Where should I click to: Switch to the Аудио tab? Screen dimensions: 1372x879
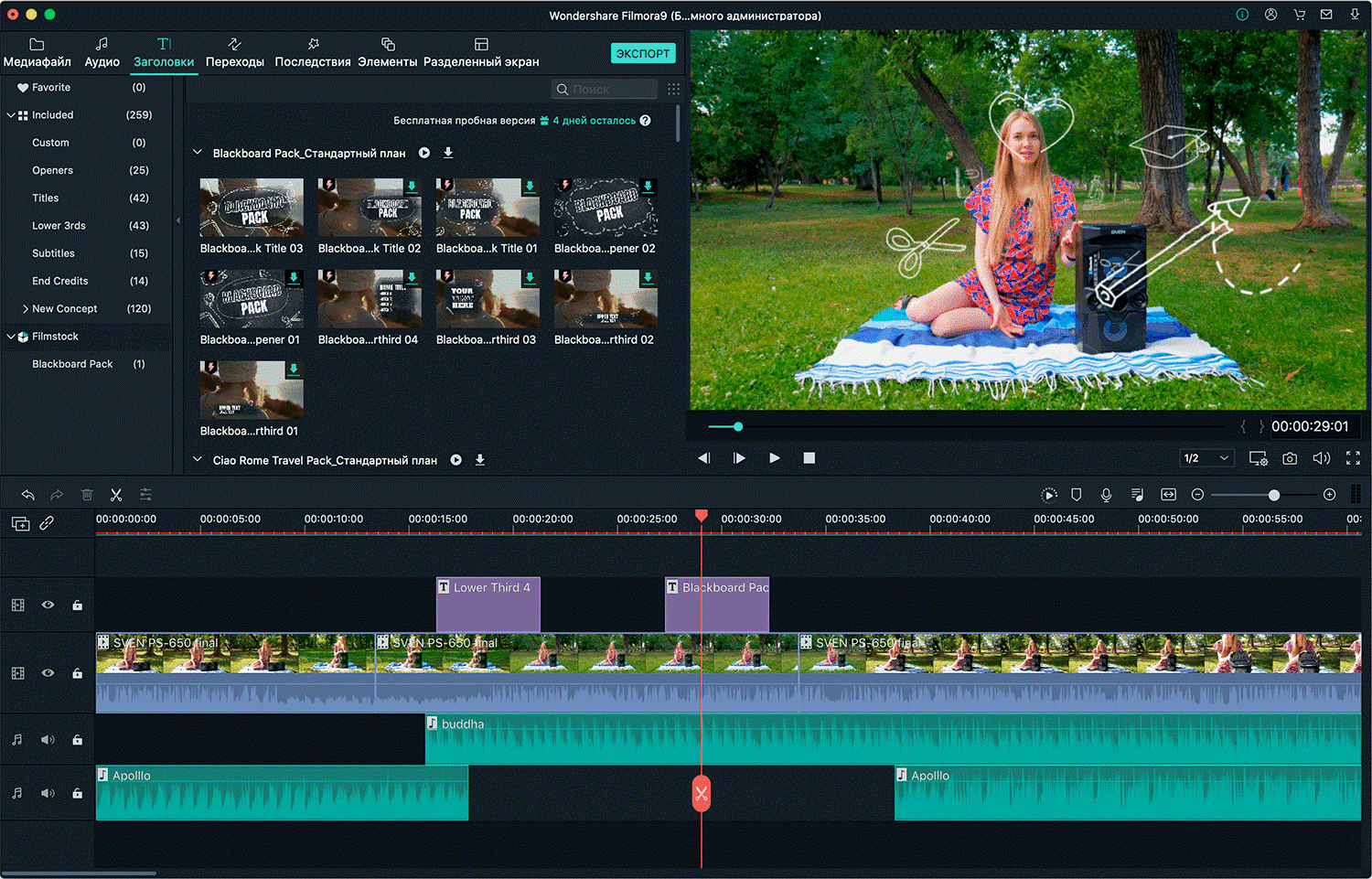click(102, 53)
